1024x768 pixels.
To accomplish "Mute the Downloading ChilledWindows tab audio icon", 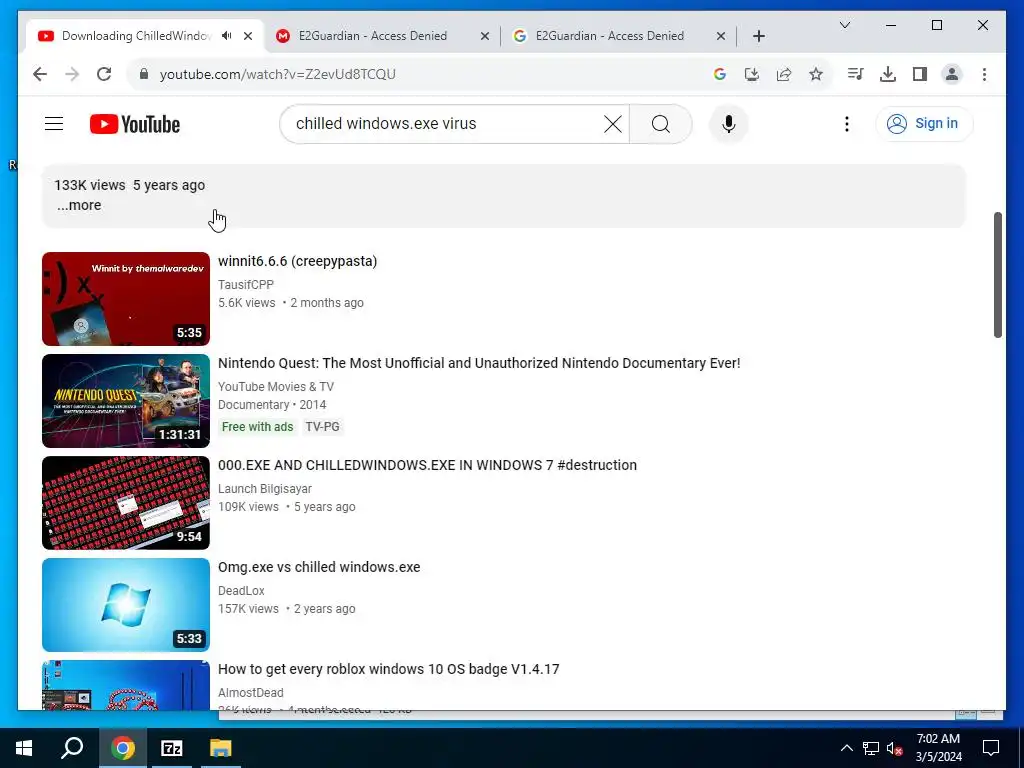I will click(x=227, y=36).
